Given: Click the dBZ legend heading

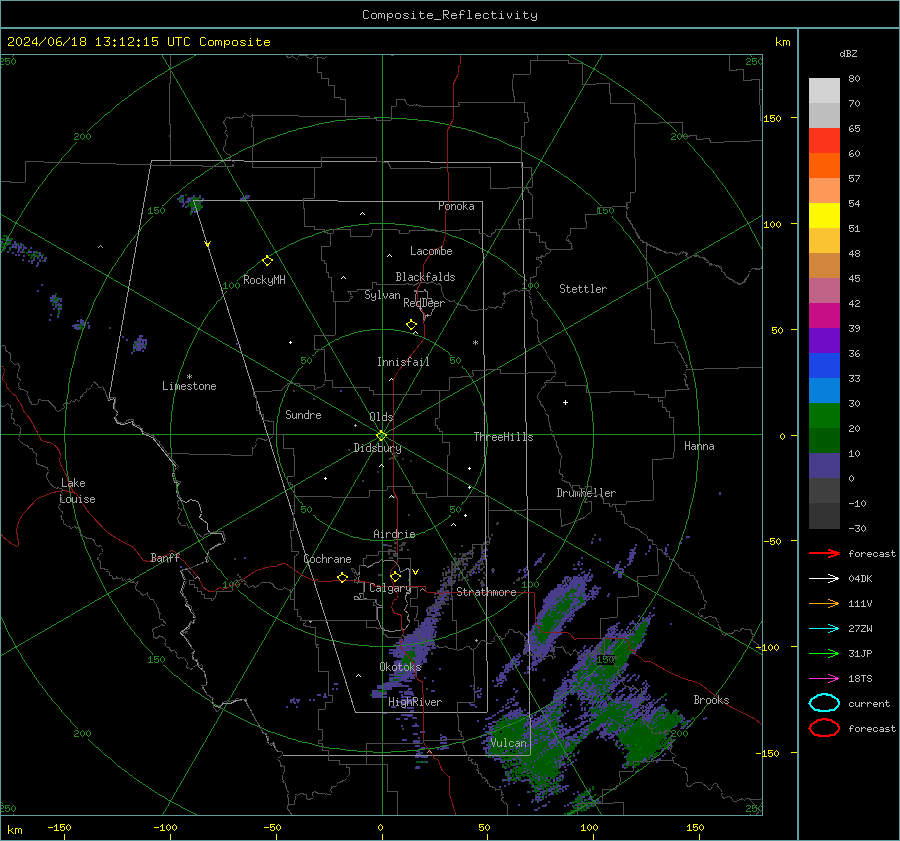Looking at the screenshot, I should pos(848,53).
